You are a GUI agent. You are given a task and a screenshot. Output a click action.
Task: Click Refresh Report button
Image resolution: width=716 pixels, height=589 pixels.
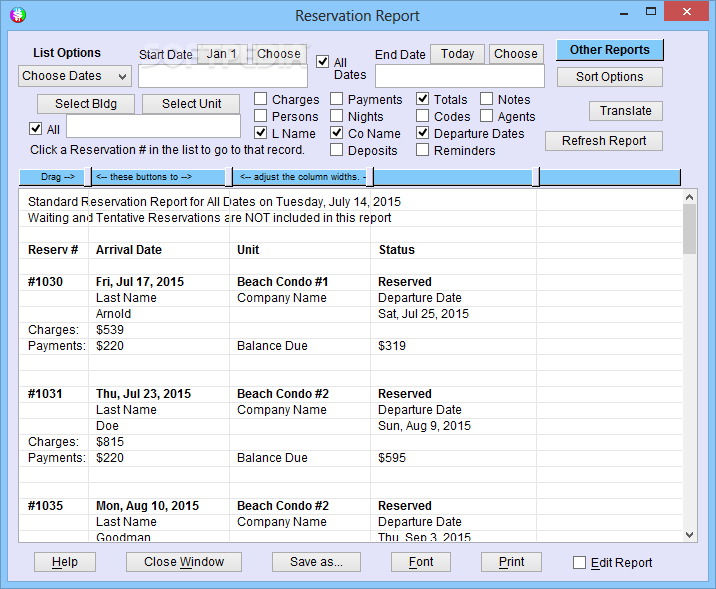click(604, 141)
